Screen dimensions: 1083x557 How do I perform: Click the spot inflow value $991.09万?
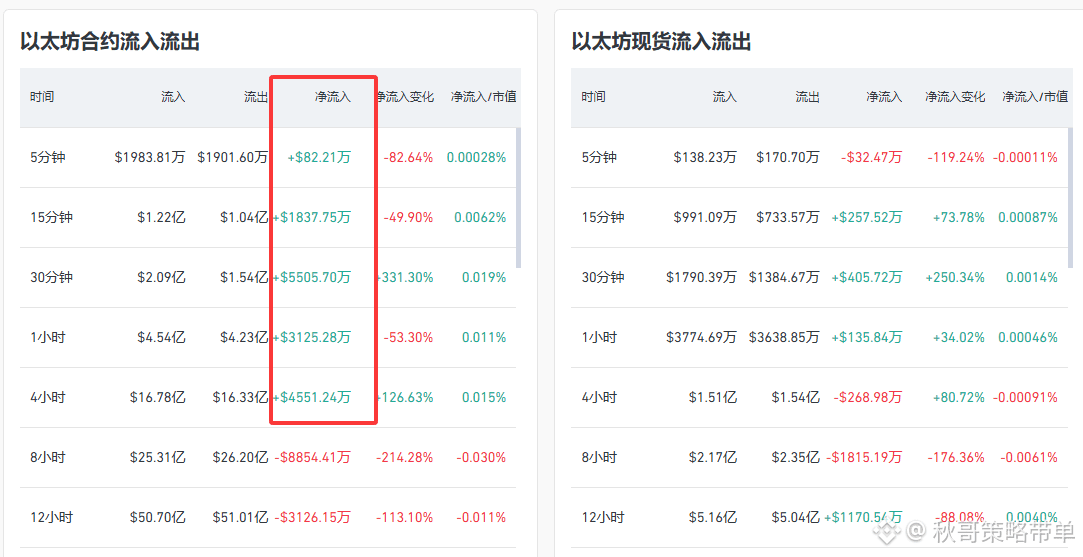click(705, 218)
